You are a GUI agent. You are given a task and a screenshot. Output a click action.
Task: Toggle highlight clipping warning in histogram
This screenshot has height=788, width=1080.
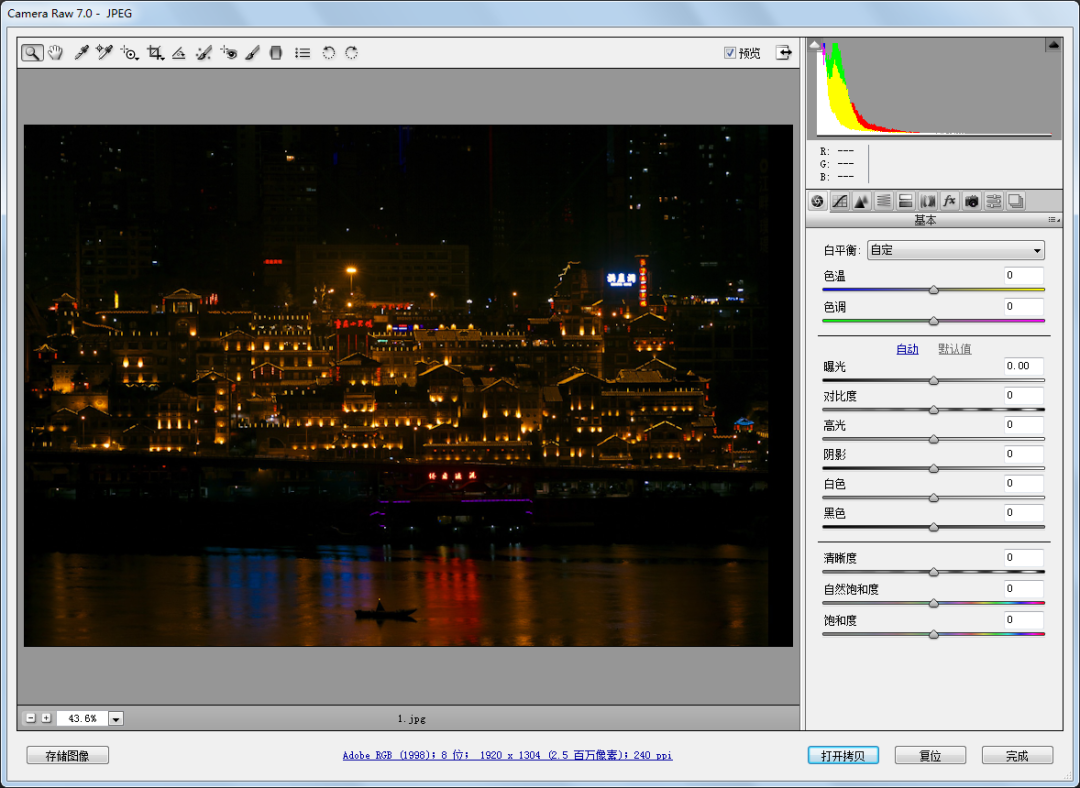pyautogui.click(x=1053, y=45)
